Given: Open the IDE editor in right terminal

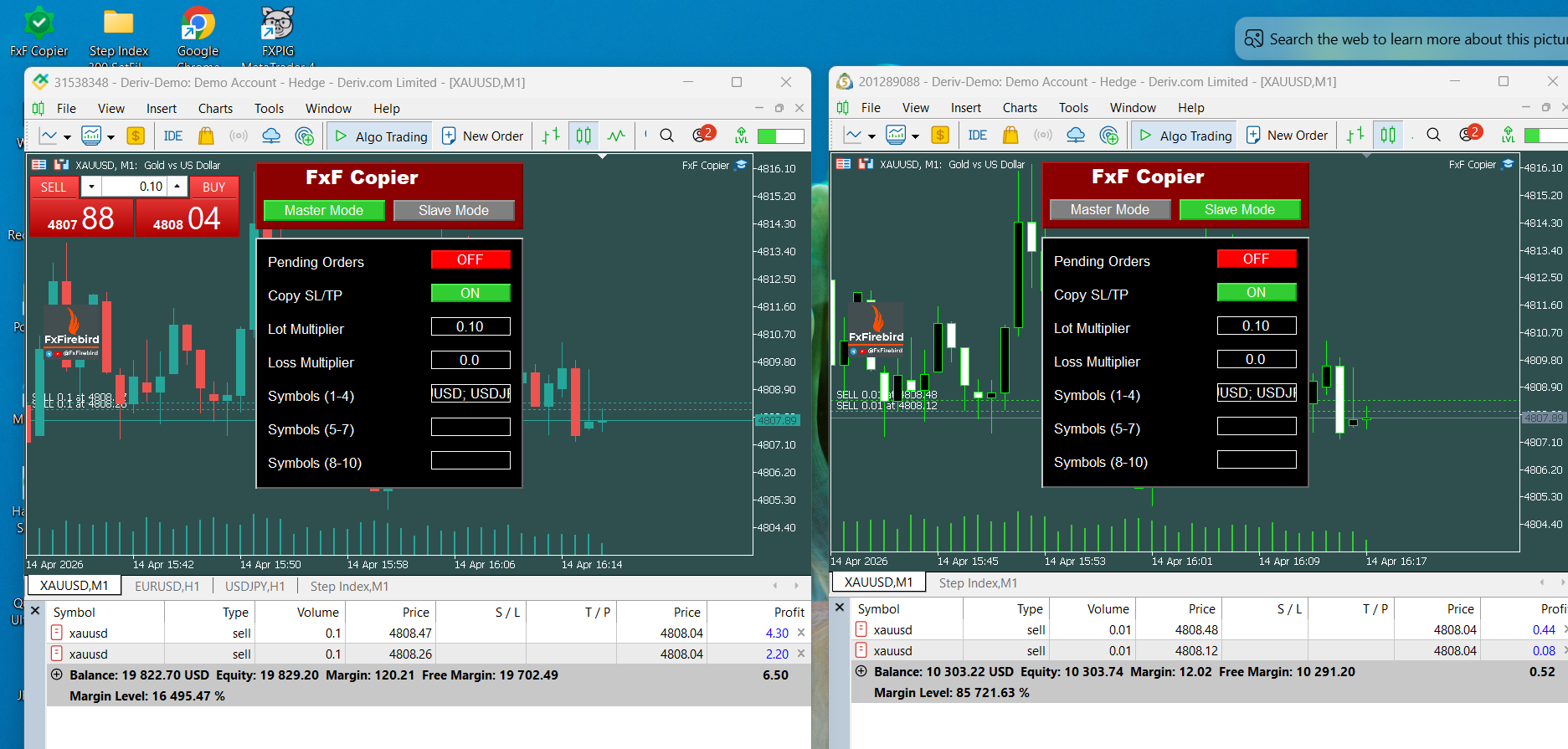Looking at the screenshot, I should pos(978,135).
